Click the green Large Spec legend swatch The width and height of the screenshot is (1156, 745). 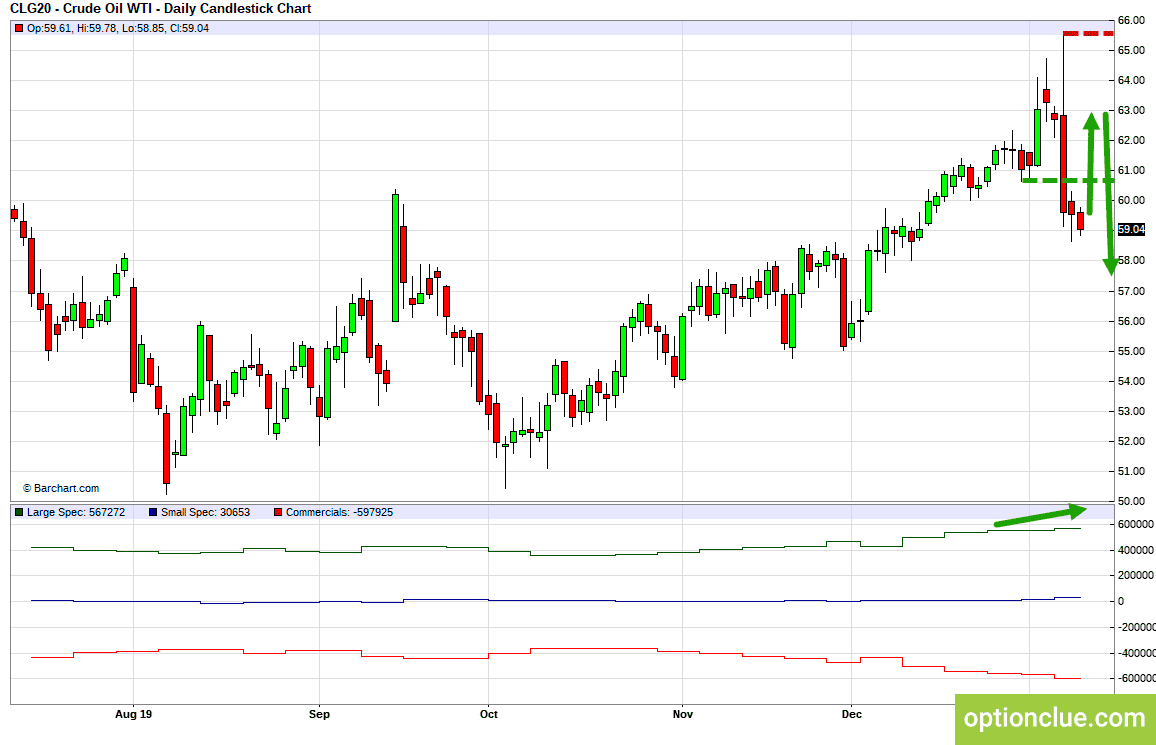point(18,512)
